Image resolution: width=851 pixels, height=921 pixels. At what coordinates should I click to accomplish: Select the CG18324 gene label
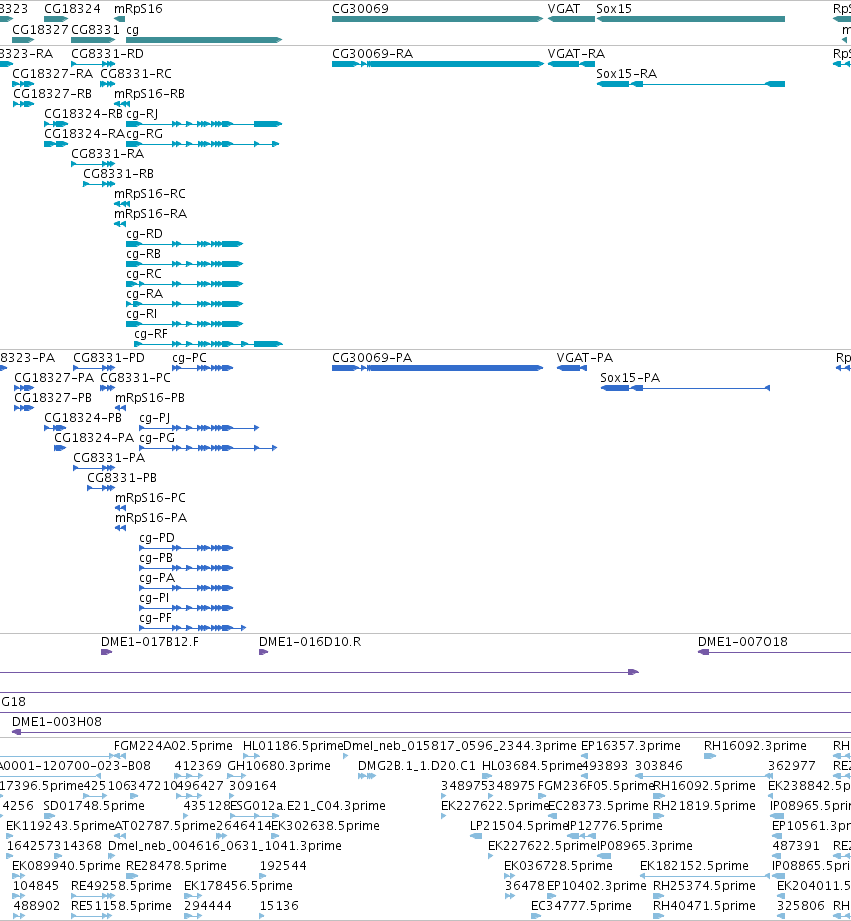[72, 9]
